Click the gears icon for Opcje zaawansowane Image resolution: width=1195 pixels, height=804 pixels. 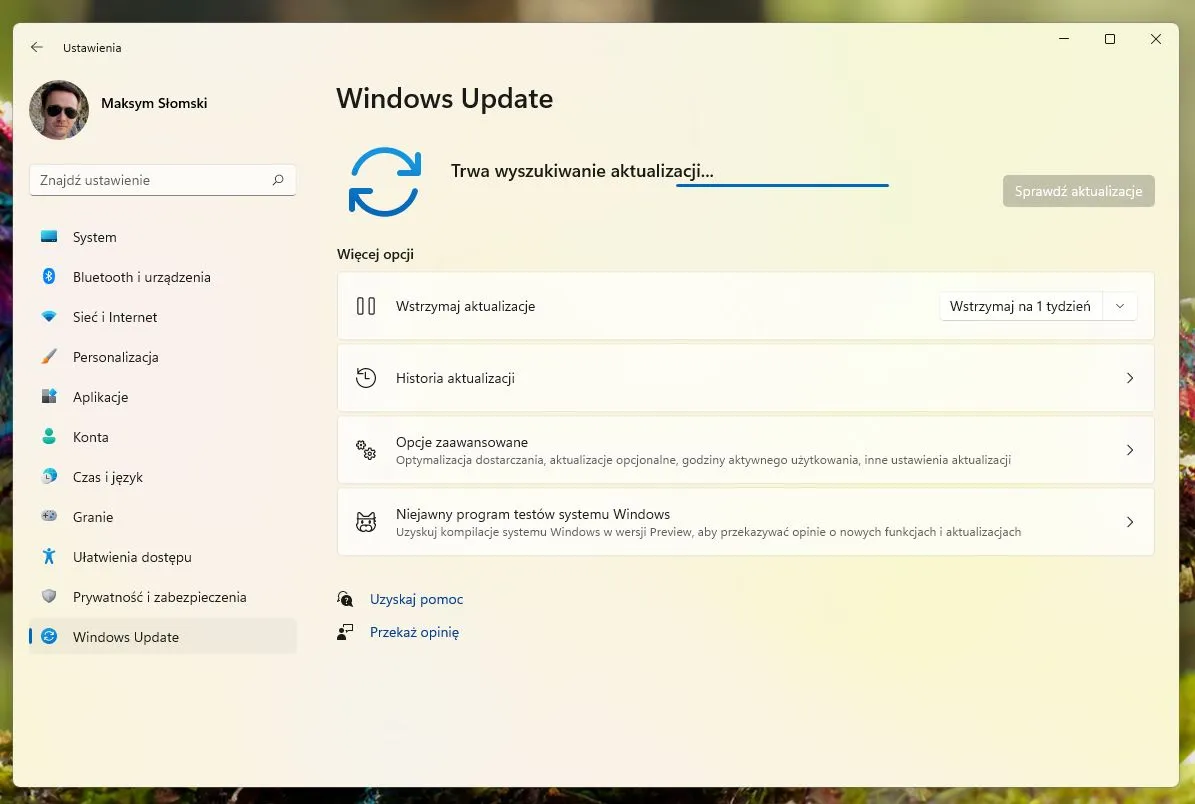coord(366,450)
